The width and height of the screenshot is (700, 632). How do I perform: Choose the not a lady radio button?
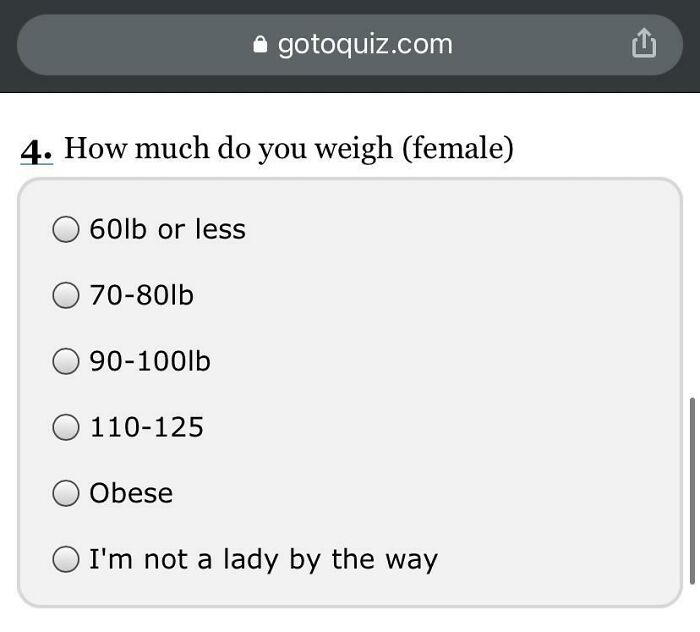[66, 560]
